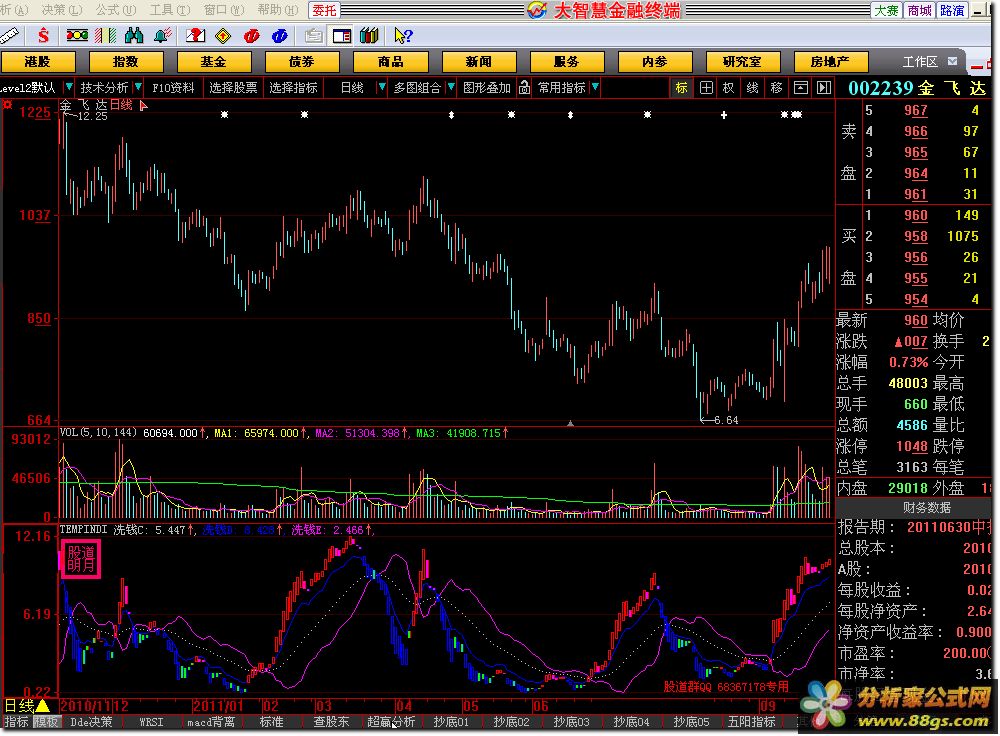Click the 港股 yellow button
Viewport: 1000px width, 736px height.
38,62
